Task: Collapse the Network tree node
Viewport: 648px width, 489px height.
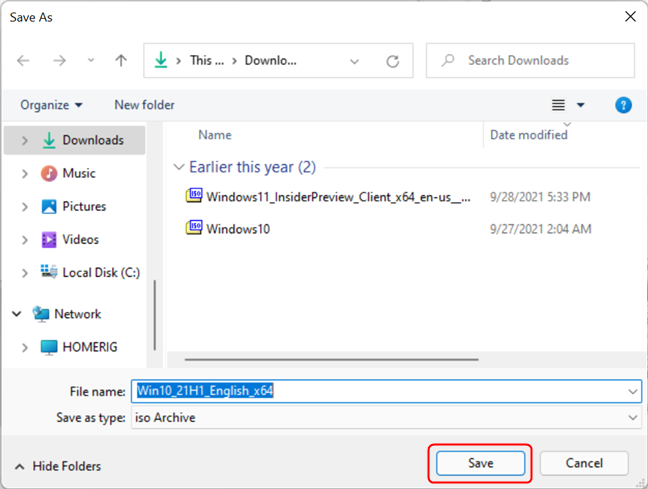Action: pos(17,314)
